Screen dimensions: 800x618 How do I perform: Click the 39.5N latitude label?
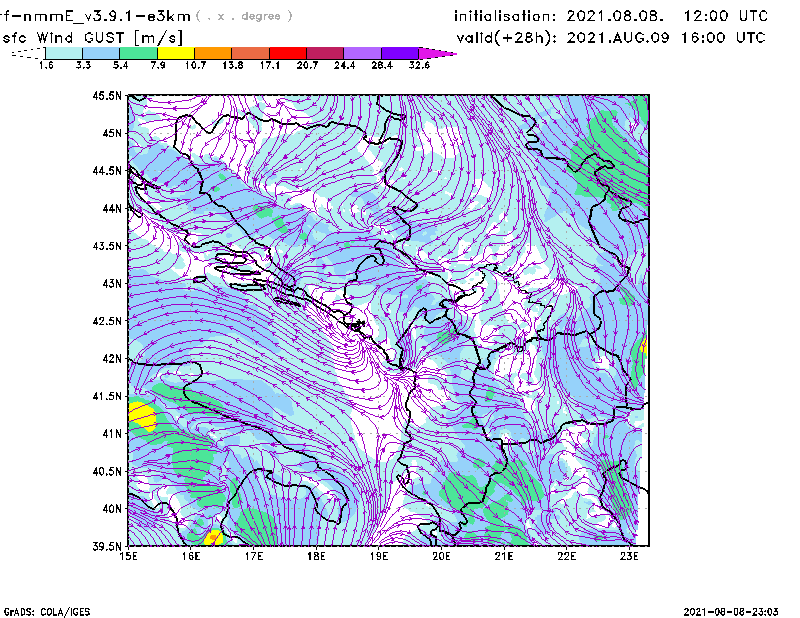pyautogui.click(x=108, y=547)
